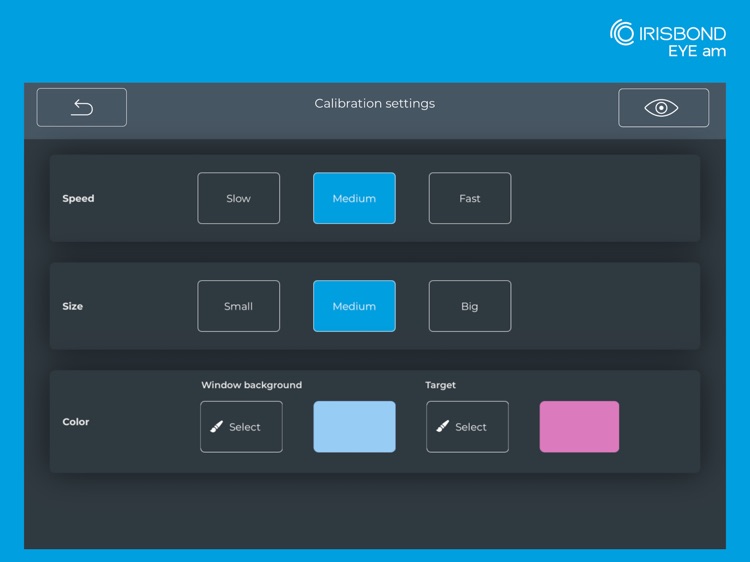Set target size to Small
This screenshot has height=562, width=750.
tap(239, 306)
